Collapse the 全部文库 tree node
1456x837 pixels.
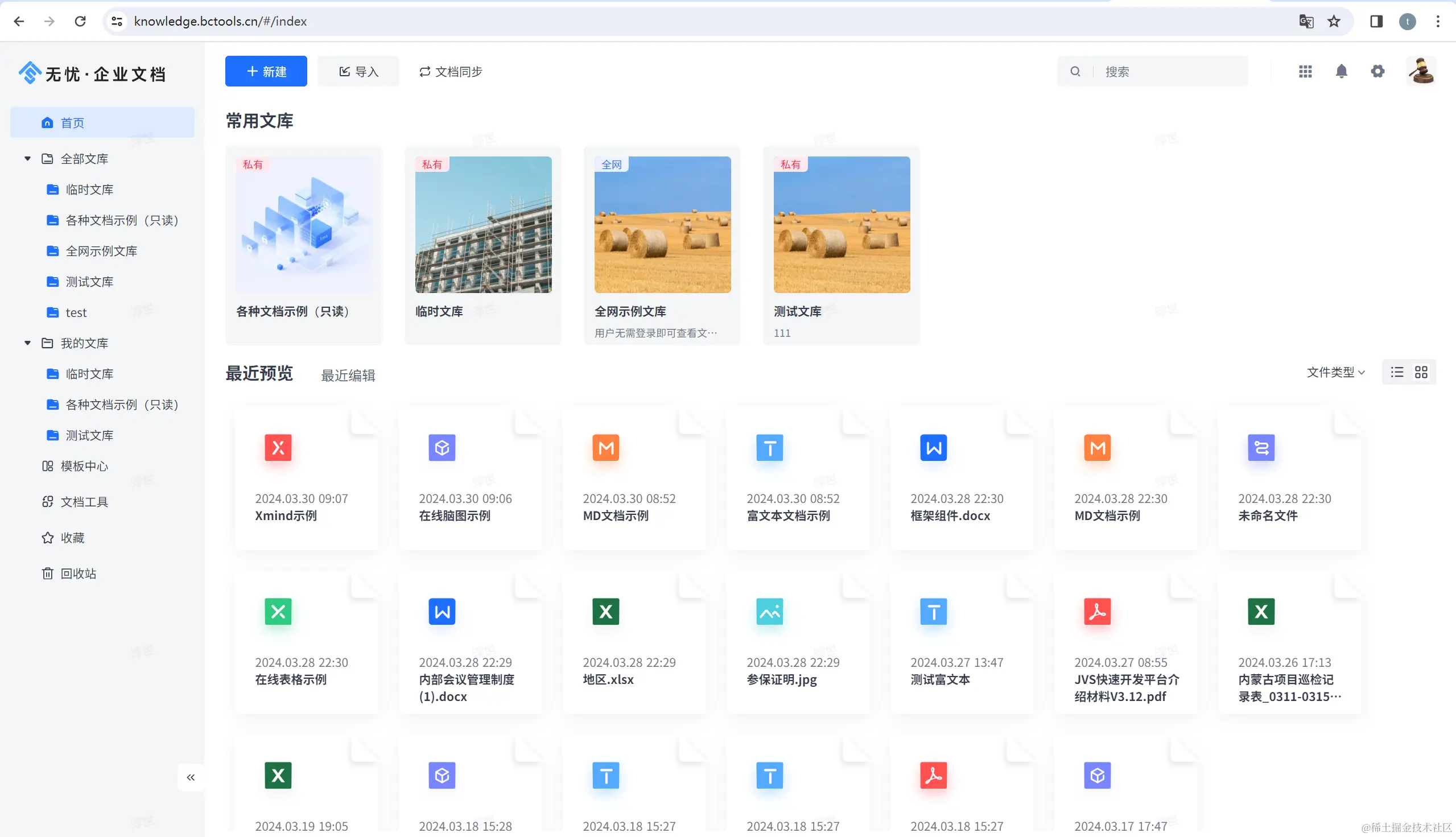click(27, 159)
